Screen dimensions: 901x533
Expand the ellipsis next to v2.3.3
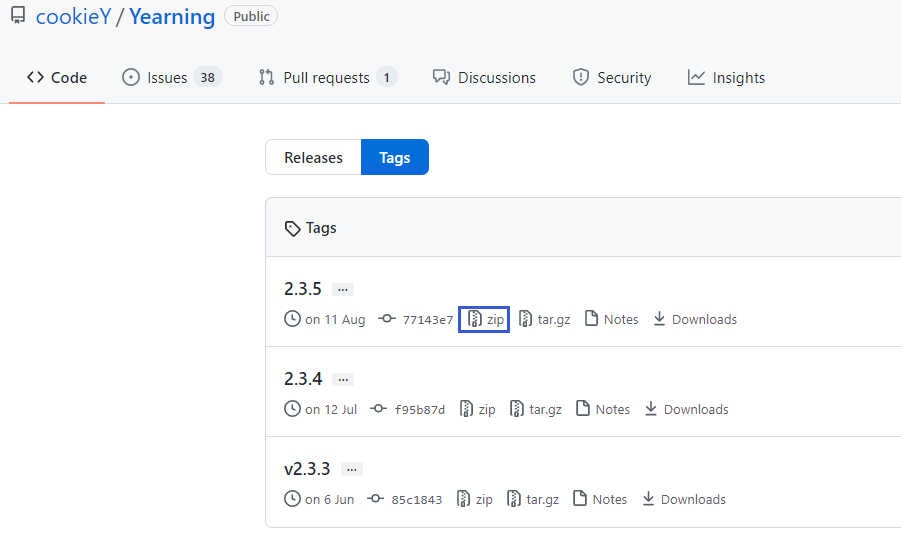coord(352,470)
